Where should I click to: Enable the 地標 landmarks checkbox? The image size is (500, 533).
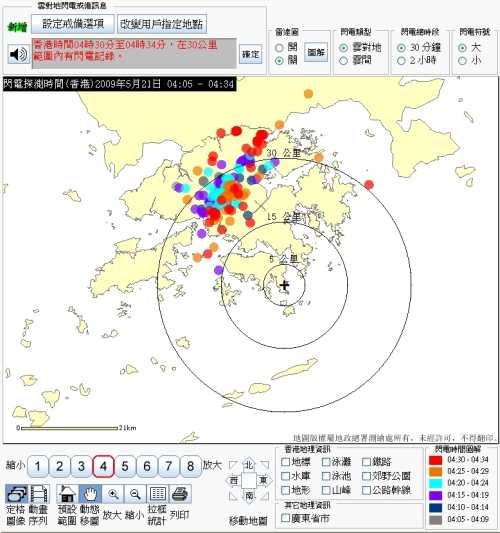point(286,462)
